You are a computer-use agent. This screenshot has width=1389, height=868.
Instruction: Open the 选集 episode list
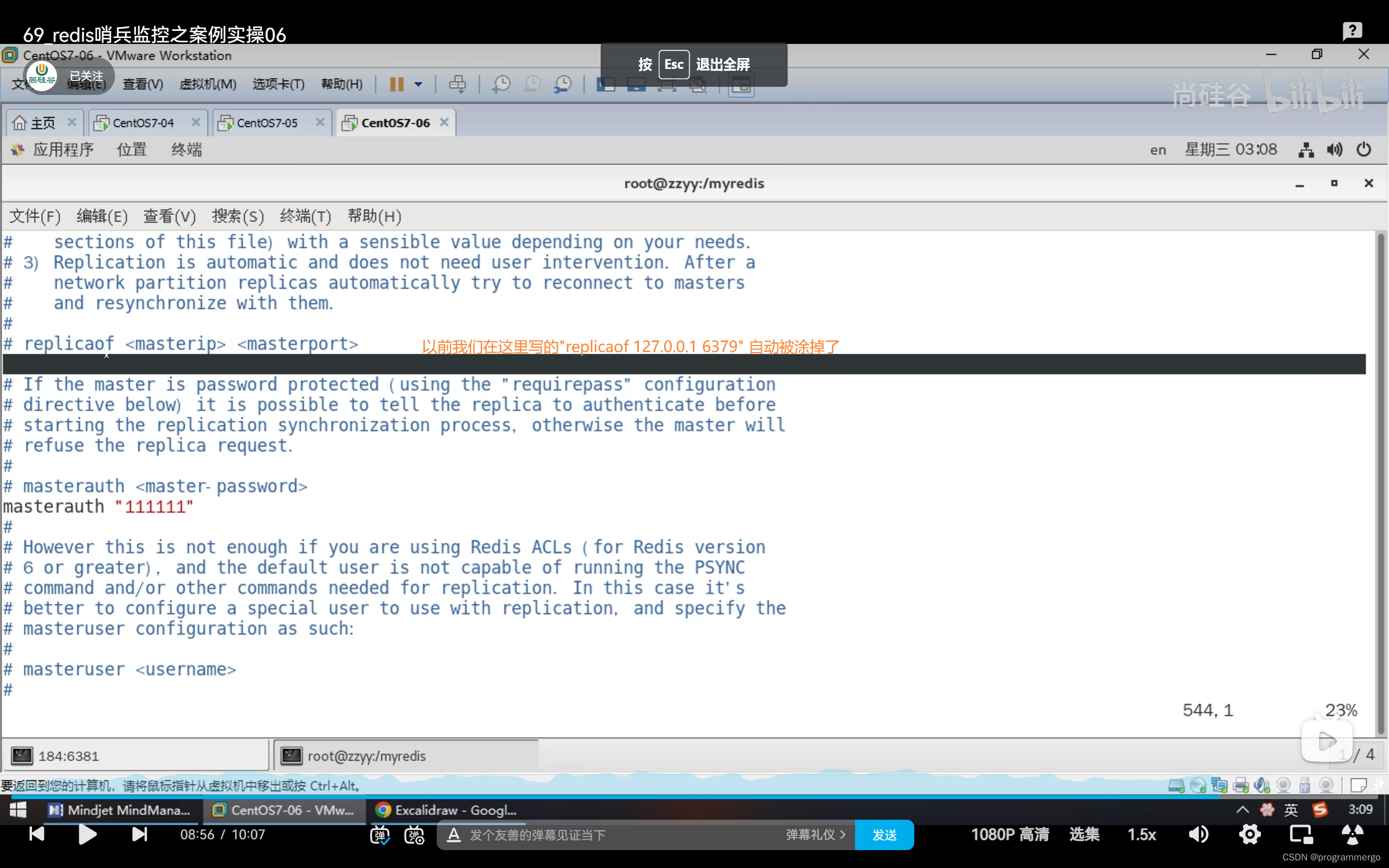point(1084,834)
